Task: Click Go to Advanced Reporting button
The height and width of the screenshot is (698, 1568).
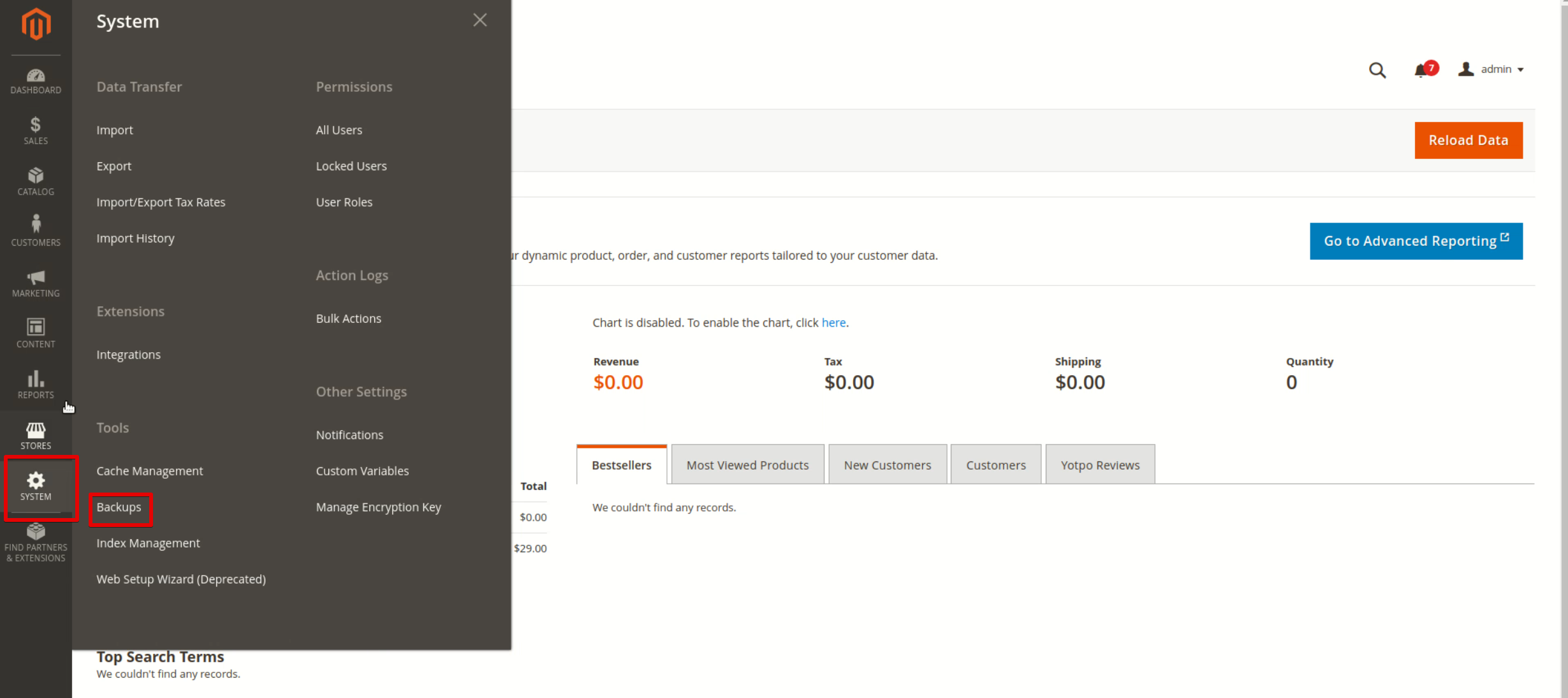Action: [1416, 241]
